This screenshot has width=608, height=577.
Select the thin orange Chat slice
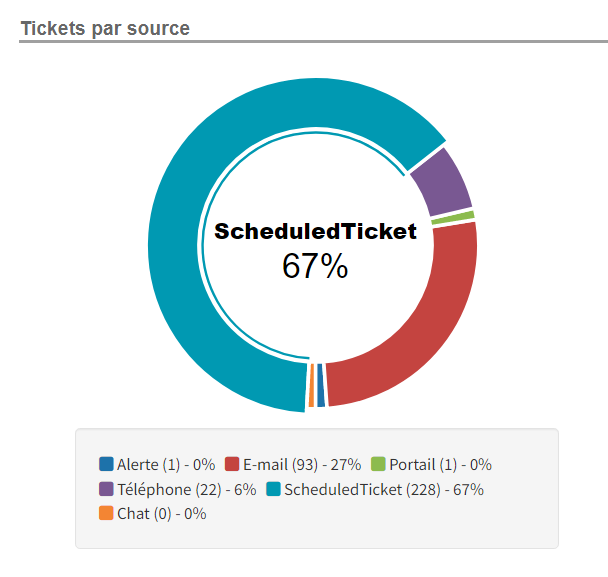311,385
